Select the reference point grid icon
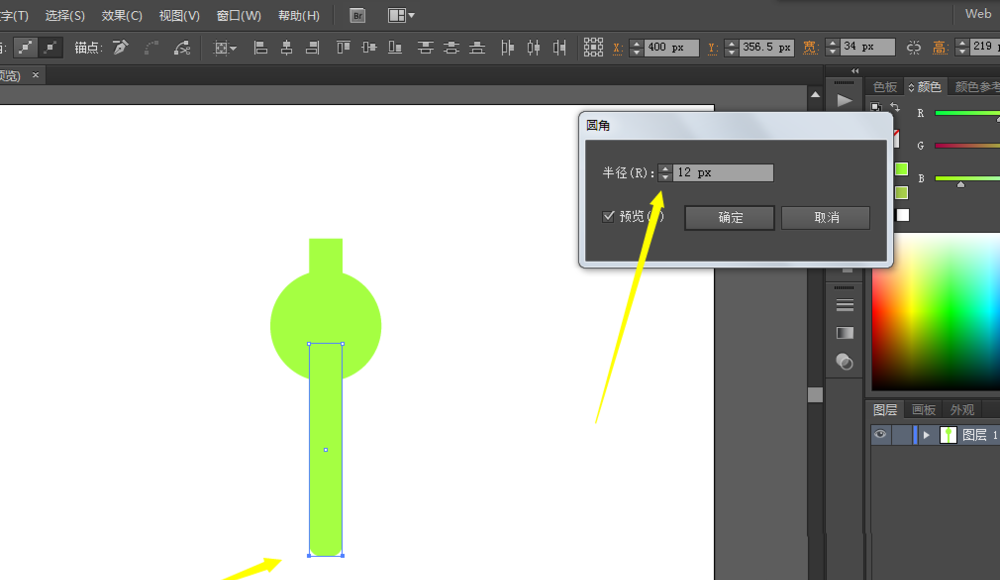1000x580 pixels. 593,47
